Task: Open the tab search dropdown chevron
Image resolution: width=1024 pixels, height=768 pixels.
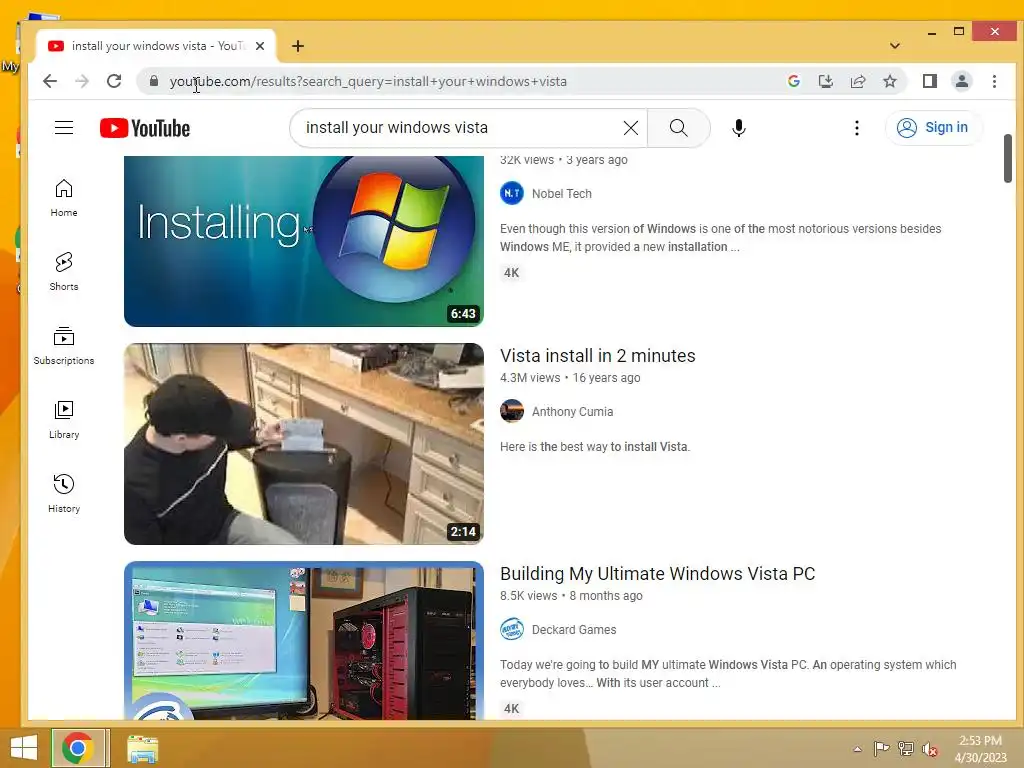Action: pos(895,46)
